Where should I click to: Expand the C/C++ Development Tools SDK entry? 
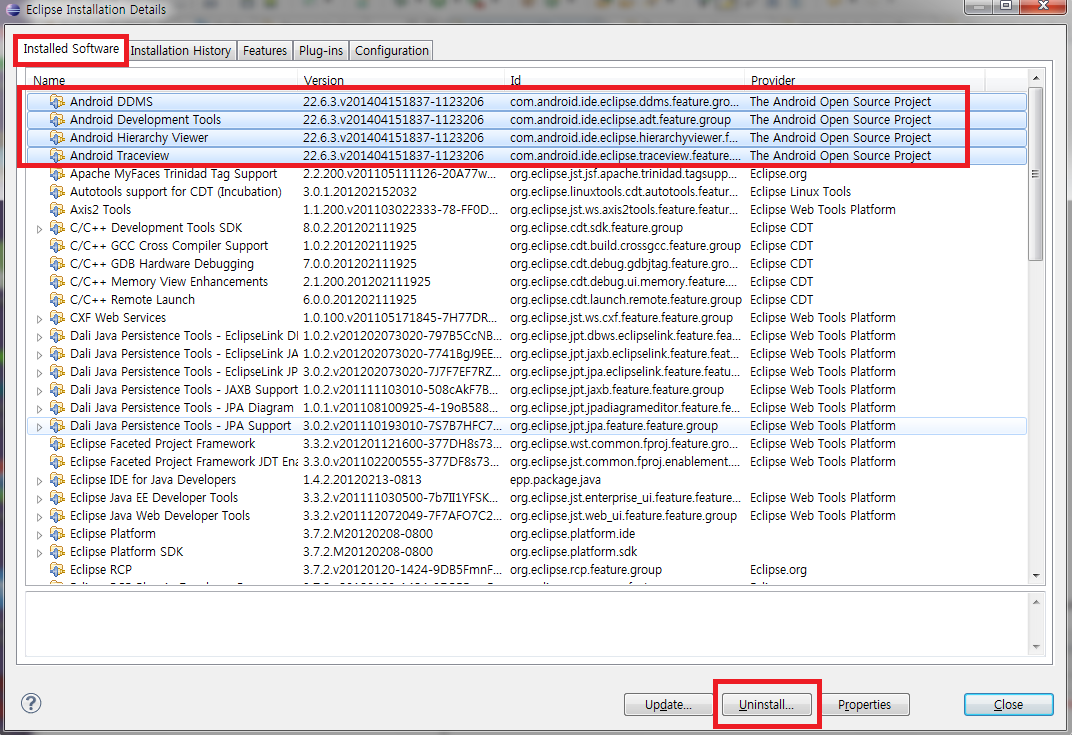[40, 227]
